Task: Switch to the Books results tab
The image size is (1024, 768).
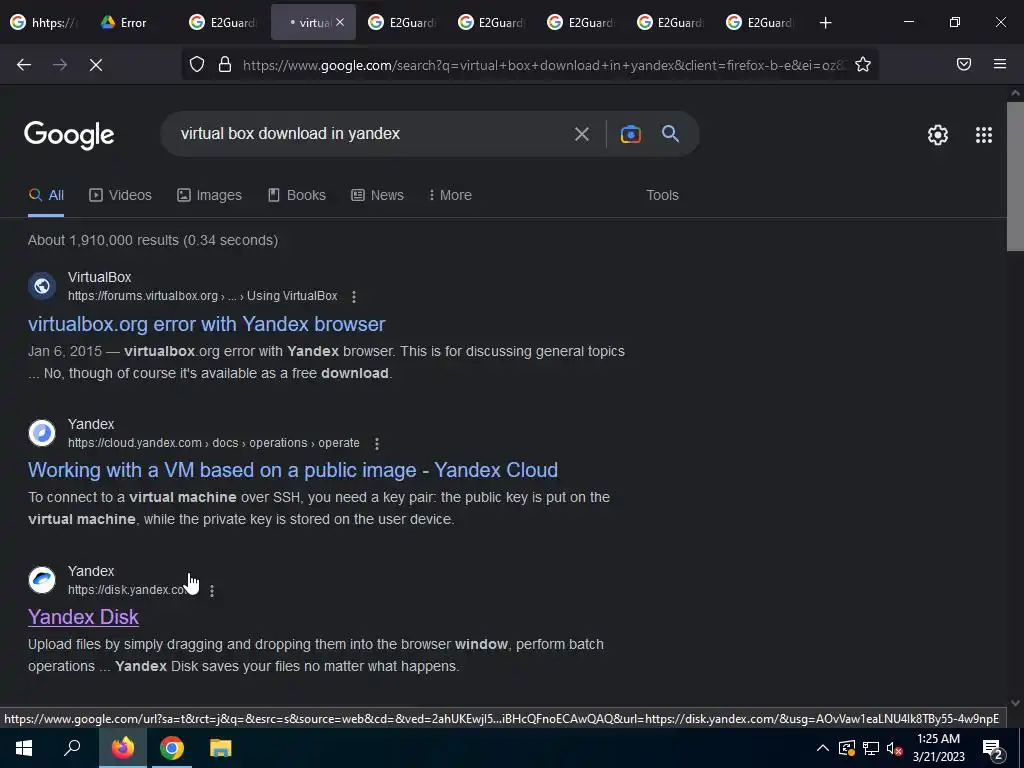Action: (296, 195)
